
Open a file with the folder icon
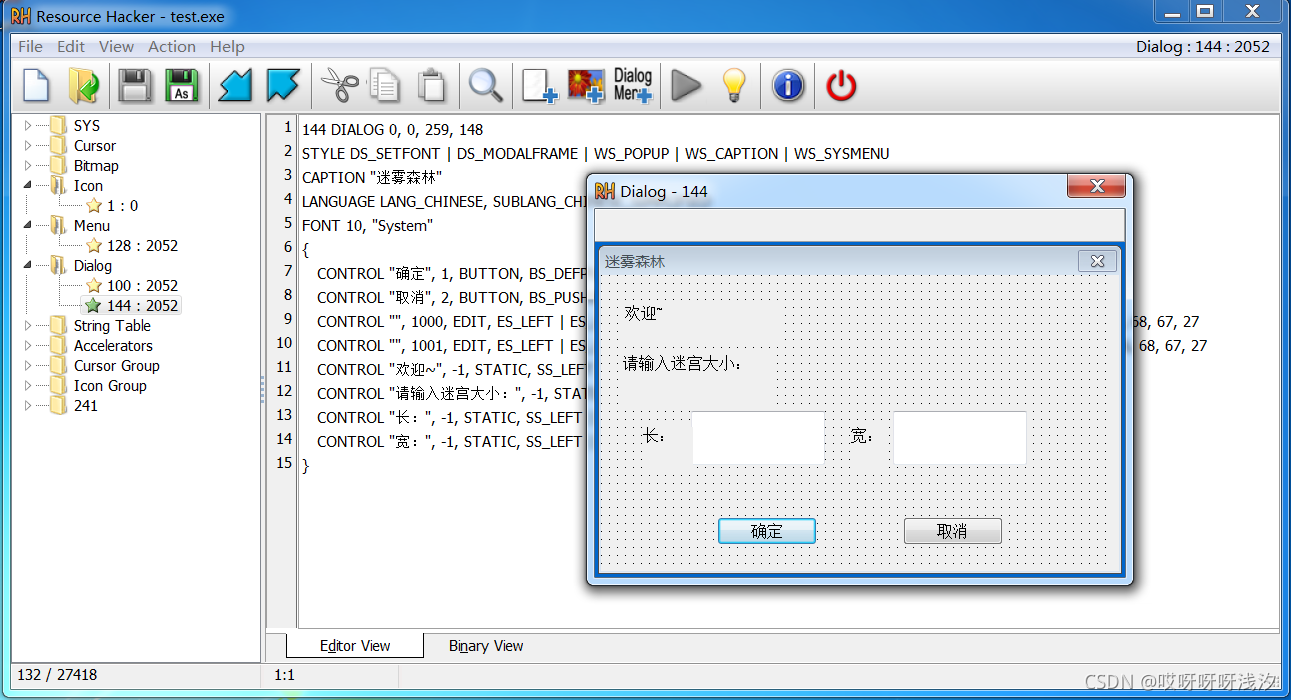(x=84, y=85)
